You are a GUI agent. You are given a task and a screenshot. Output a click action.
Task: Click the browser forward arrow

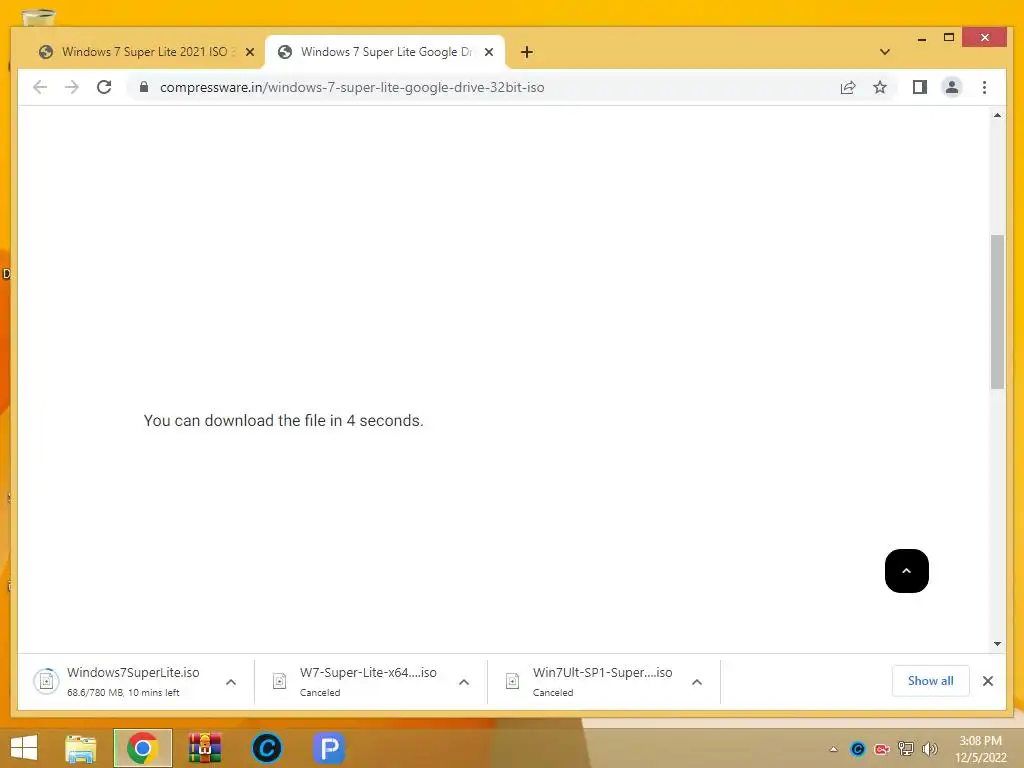point(72,87)
